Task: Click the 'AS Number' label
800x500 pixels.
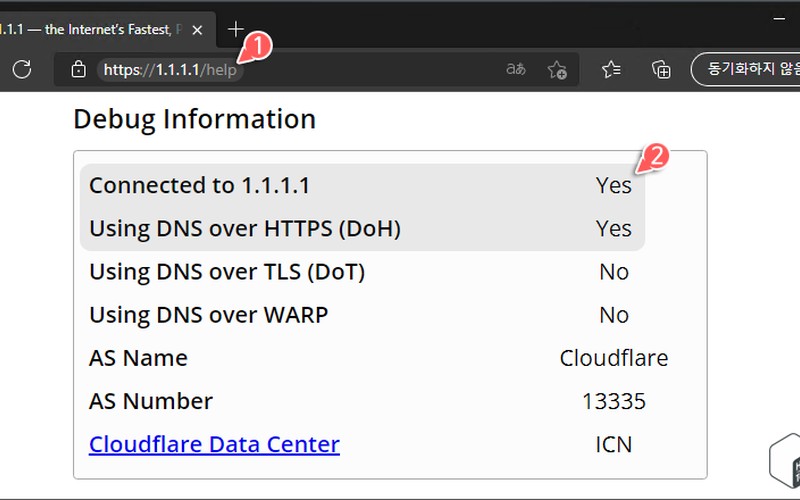Action: point(151,402)
